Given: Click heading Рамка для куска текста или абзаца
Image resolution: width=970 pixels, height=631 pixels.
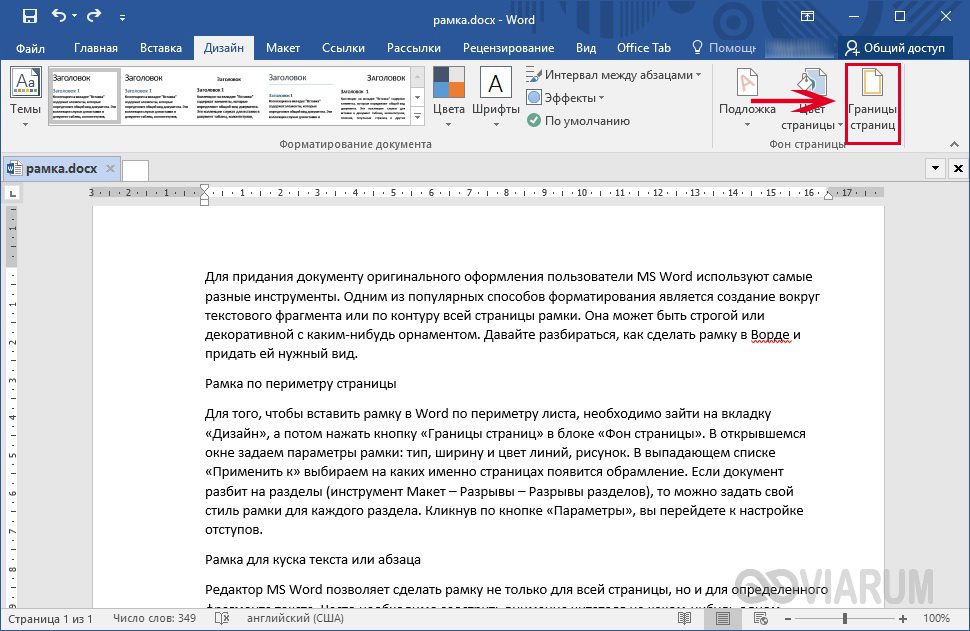Looking at the screenshot, I should tap(313, 559).
